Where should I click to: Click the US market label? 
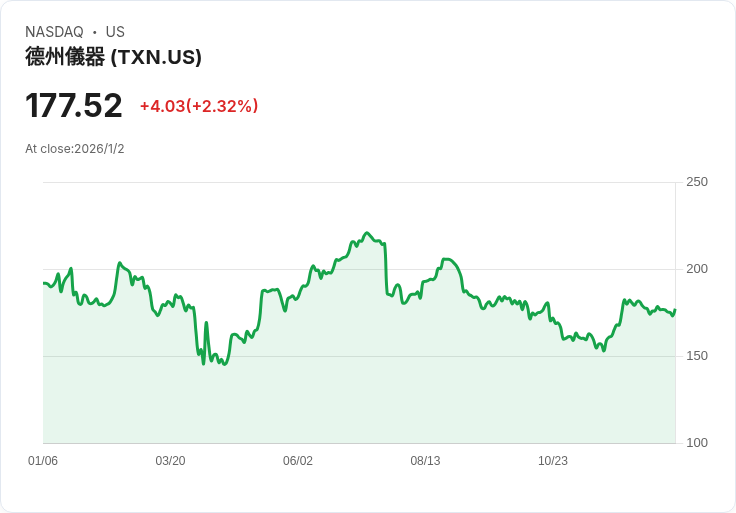pos(115,32)
